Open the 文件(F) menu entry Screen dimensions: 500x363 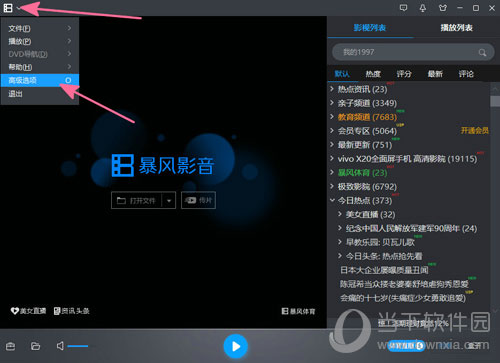(40, 29)
